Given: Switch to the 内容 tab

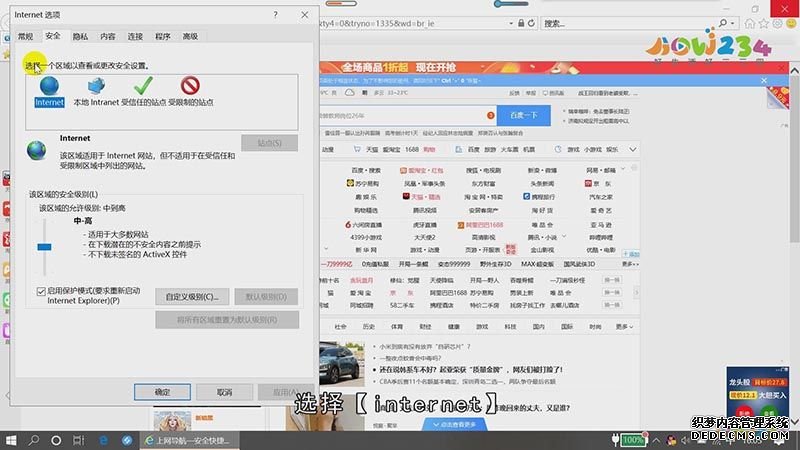Looking at the screenshot, I should coord(108,36).
